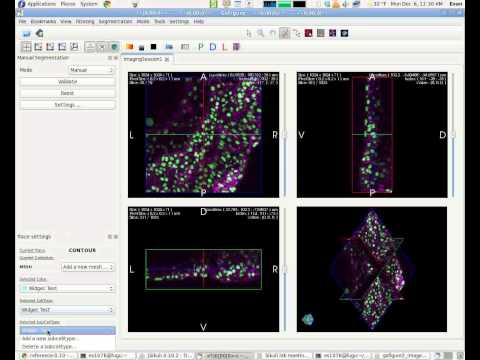The image size is (480, 360).
Task: Select the fourth view layout icon
Action: [62, 47]
